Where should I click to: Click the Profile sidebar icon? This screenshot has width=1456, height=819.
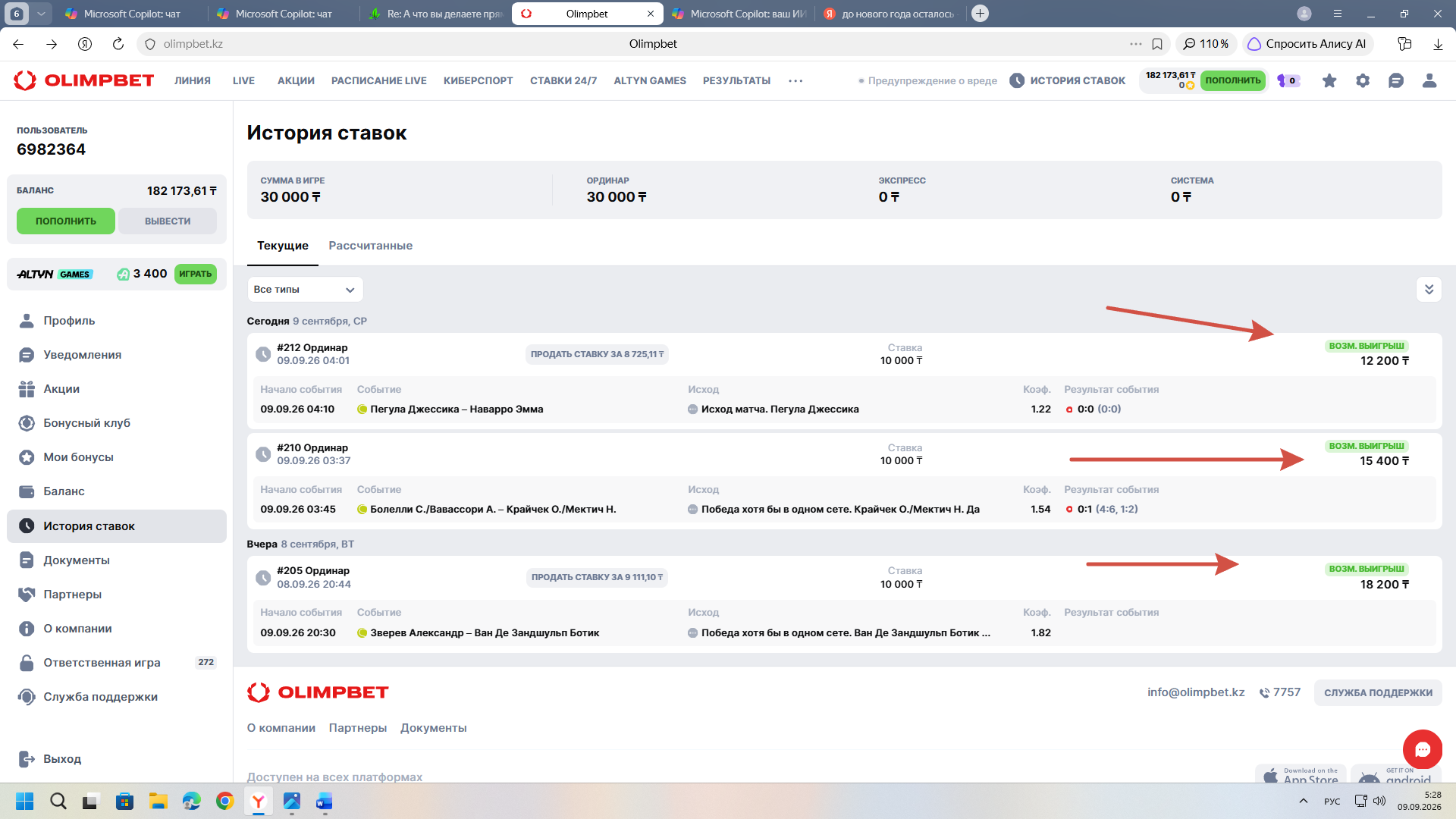point(27,321)
